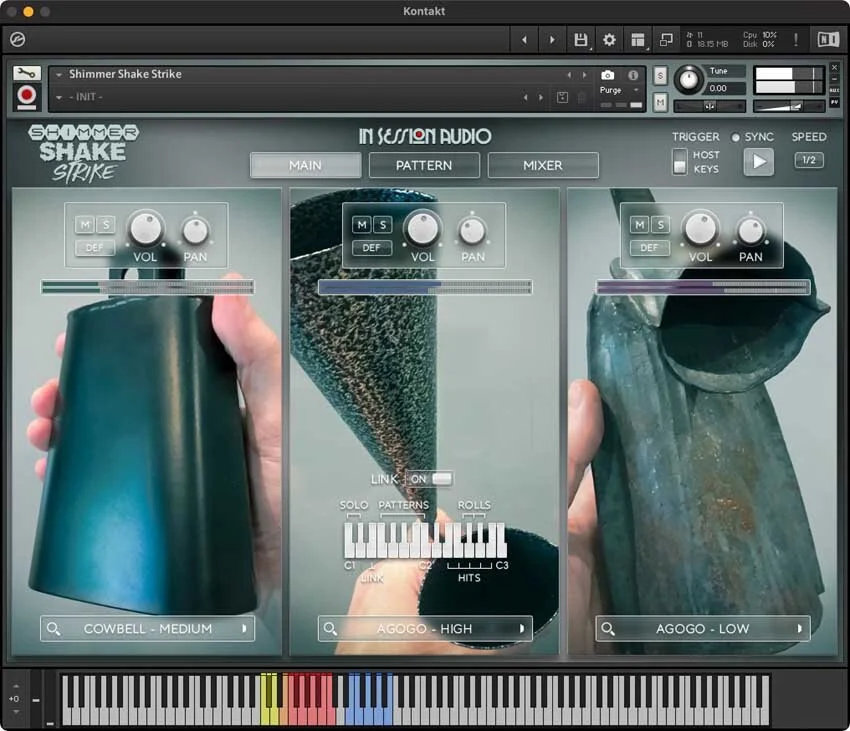Switch to the MAIN tab
Screen dimensions: 850x731
(305, 165)
